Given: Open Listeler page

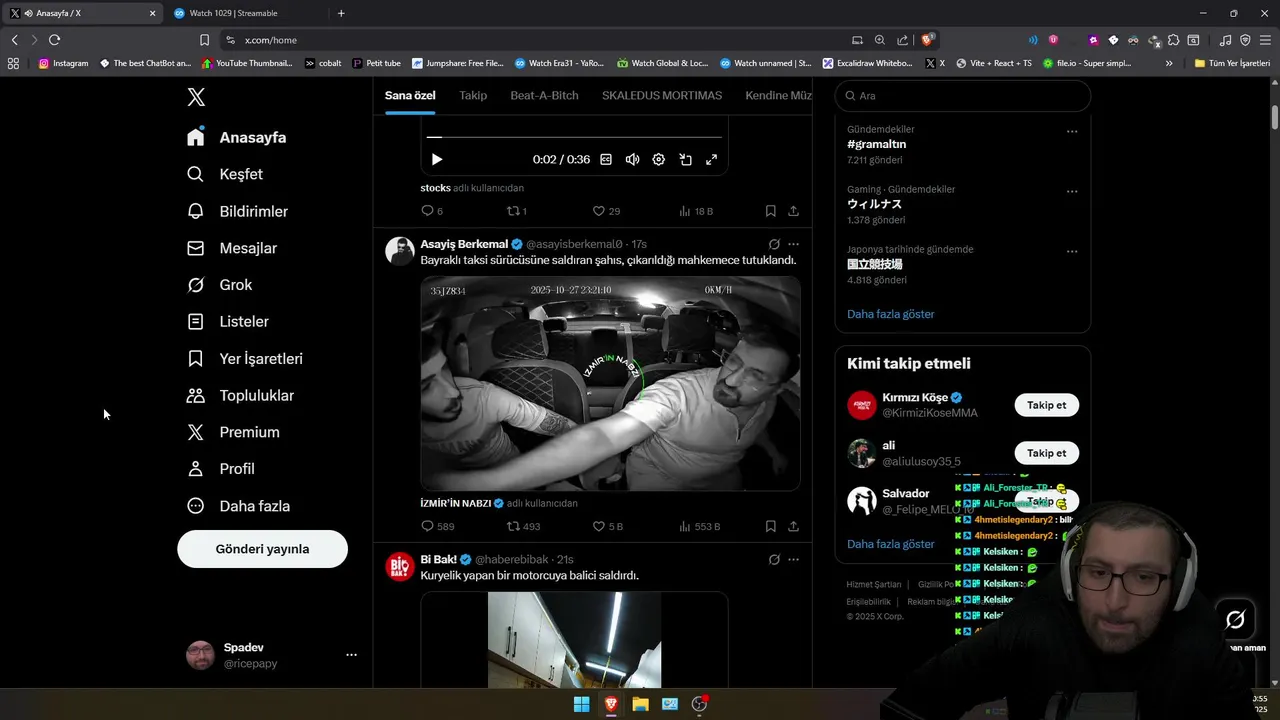Looking at the screenshot, I should [x=228, y=321].
